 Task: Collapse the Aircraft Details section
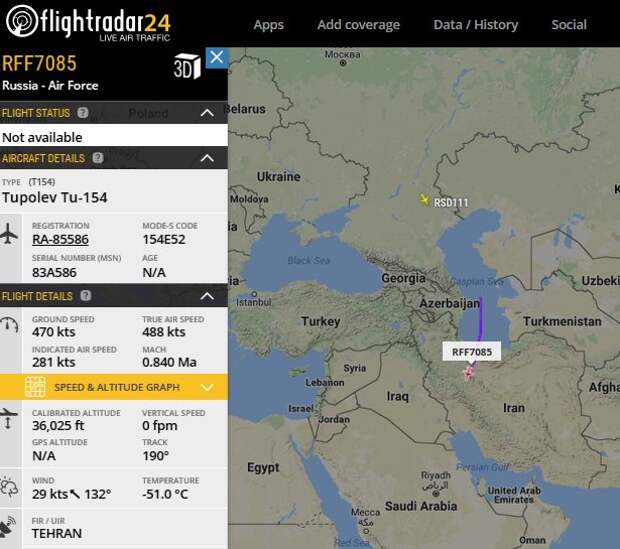click(x=207, y=158)
